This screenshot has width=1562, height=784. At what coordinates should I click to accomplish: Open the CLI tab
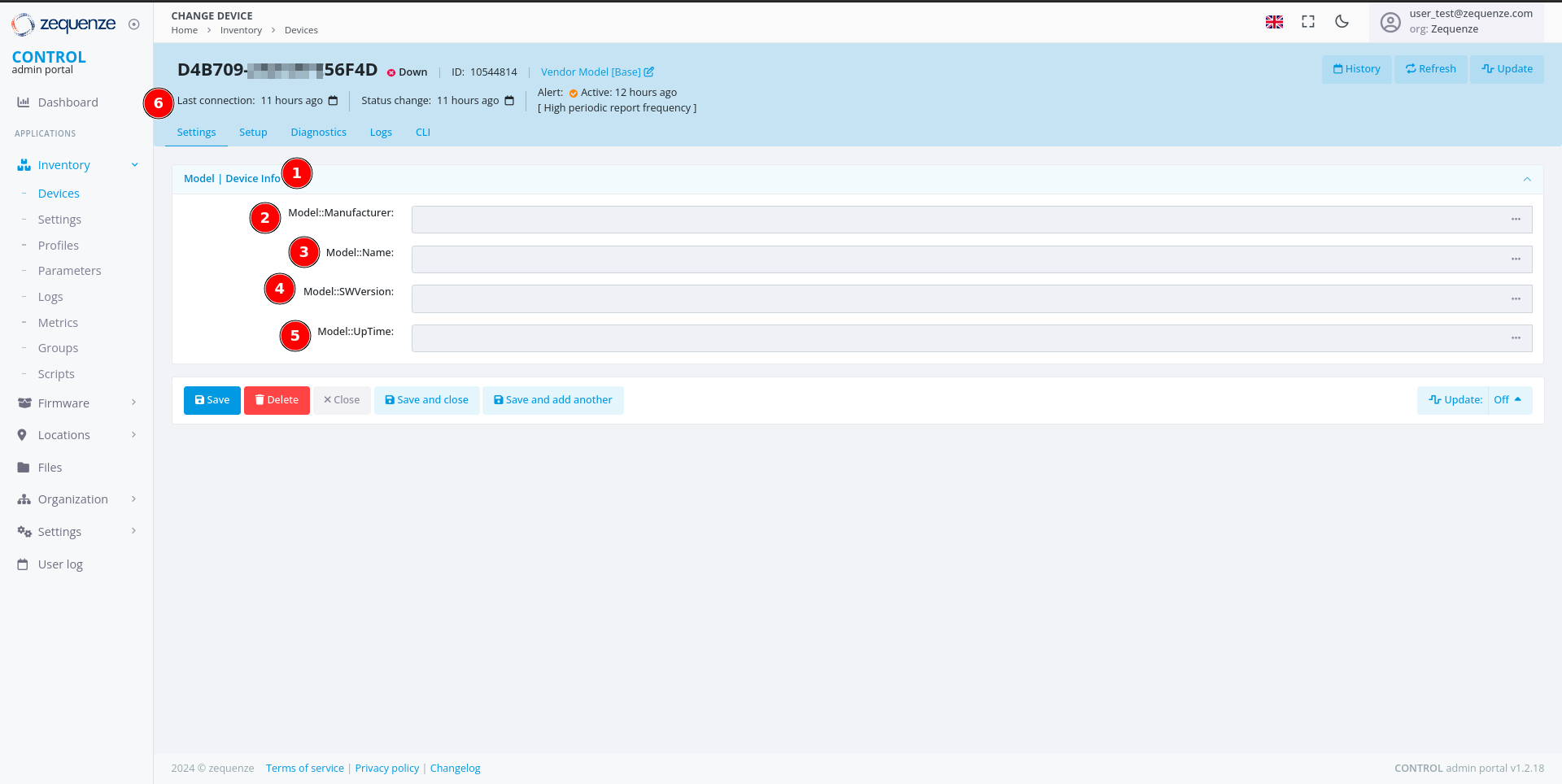click(x=422, y=133)
